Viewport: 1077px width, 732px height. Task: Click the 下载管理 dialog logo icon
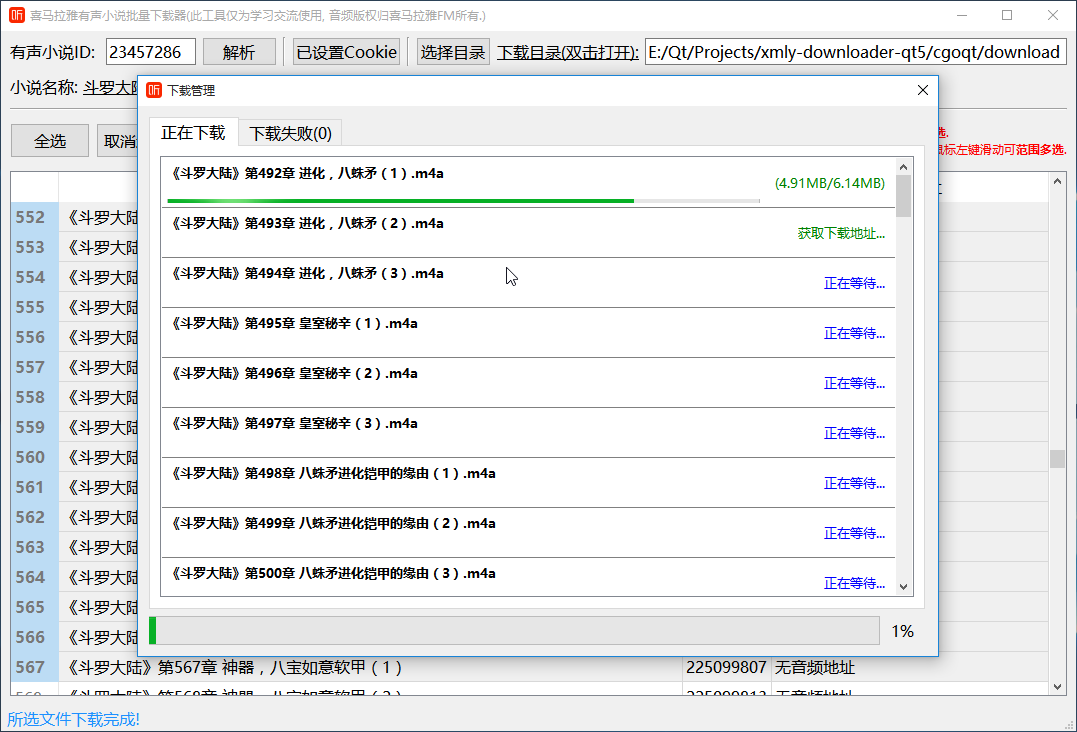pyautogui.click(x=154, y=90)
